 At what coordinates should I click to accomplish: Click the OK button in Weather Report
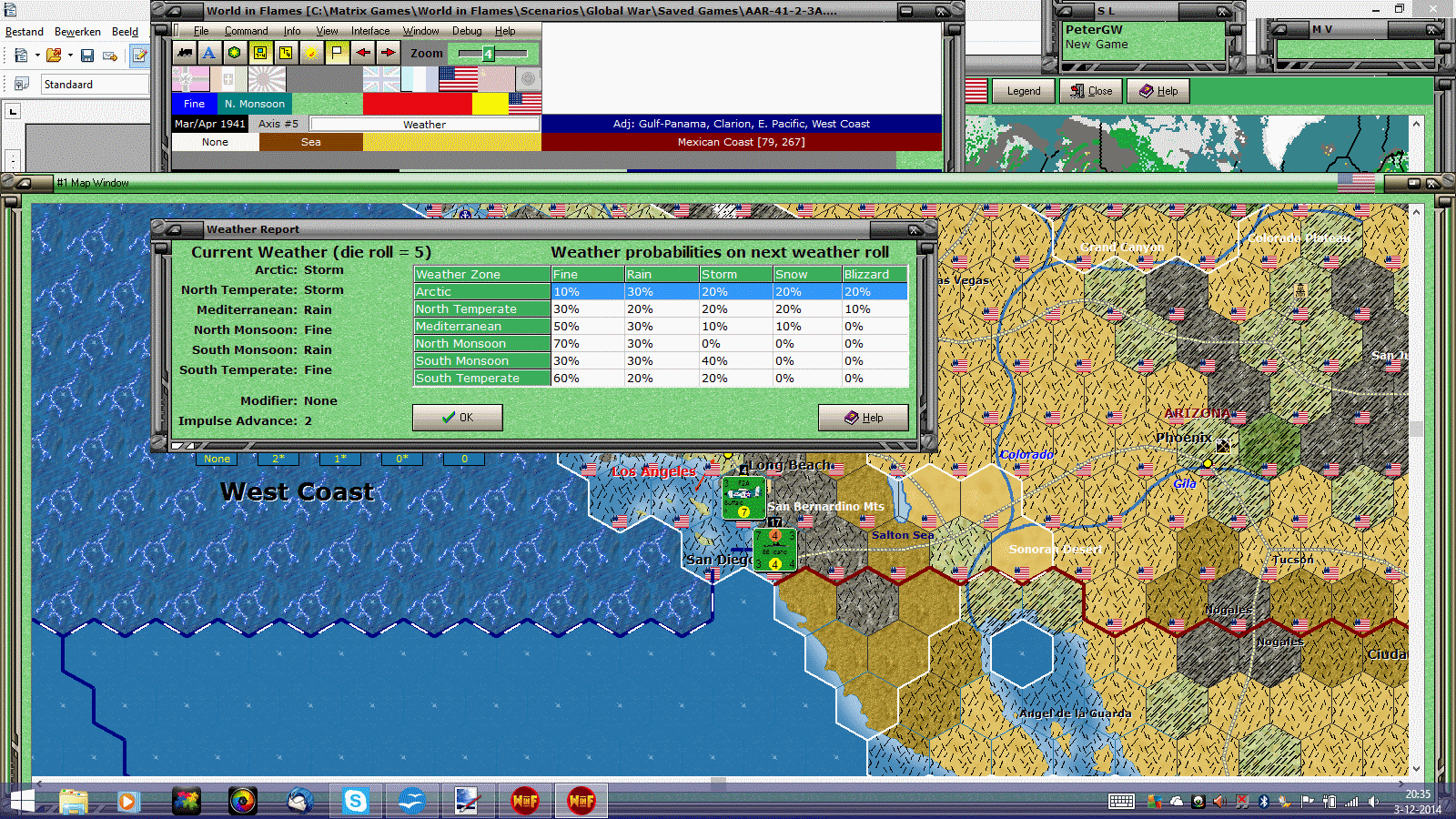[458, 418]
